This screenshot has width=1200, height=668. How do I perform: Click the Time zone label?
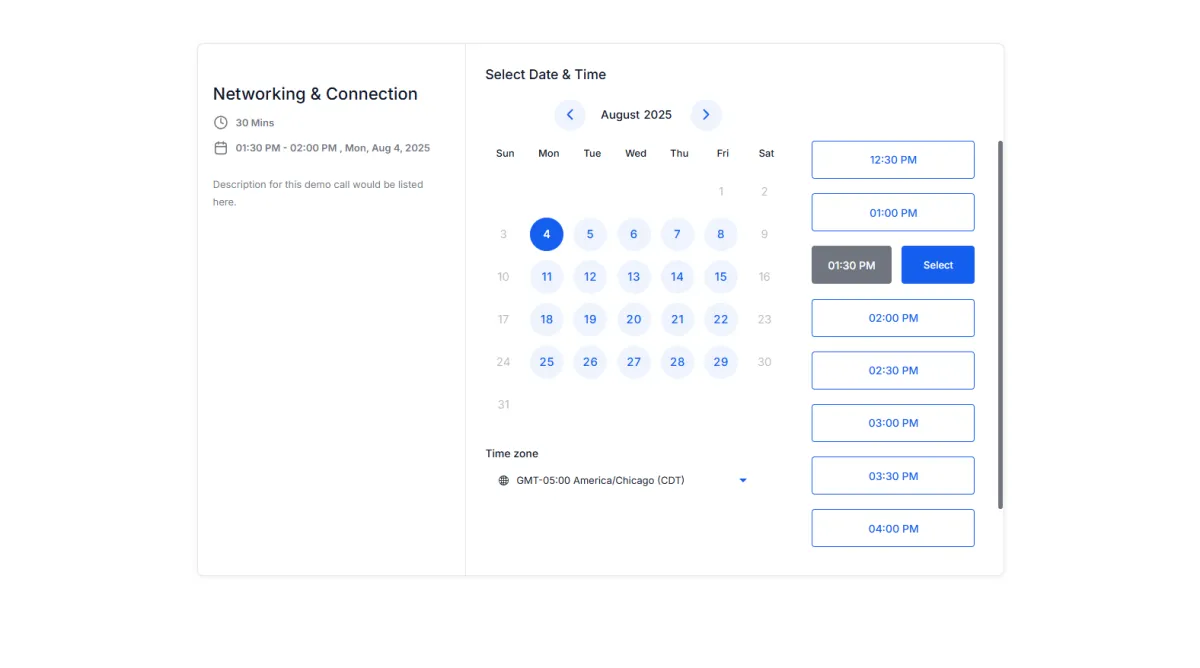[x=512, y=454]
